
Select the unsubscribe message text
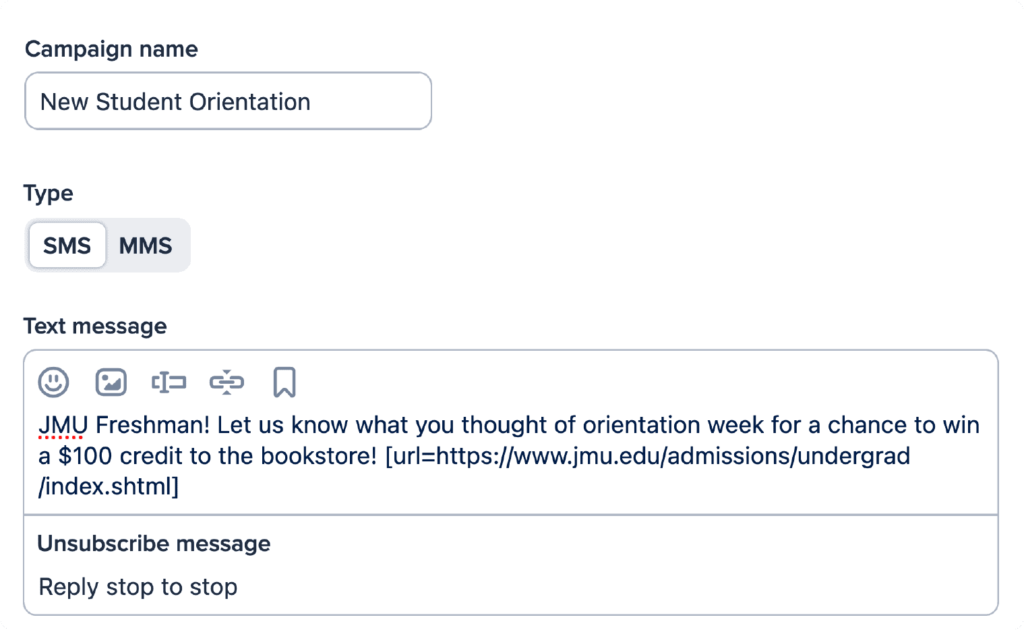tap(138, 587)
